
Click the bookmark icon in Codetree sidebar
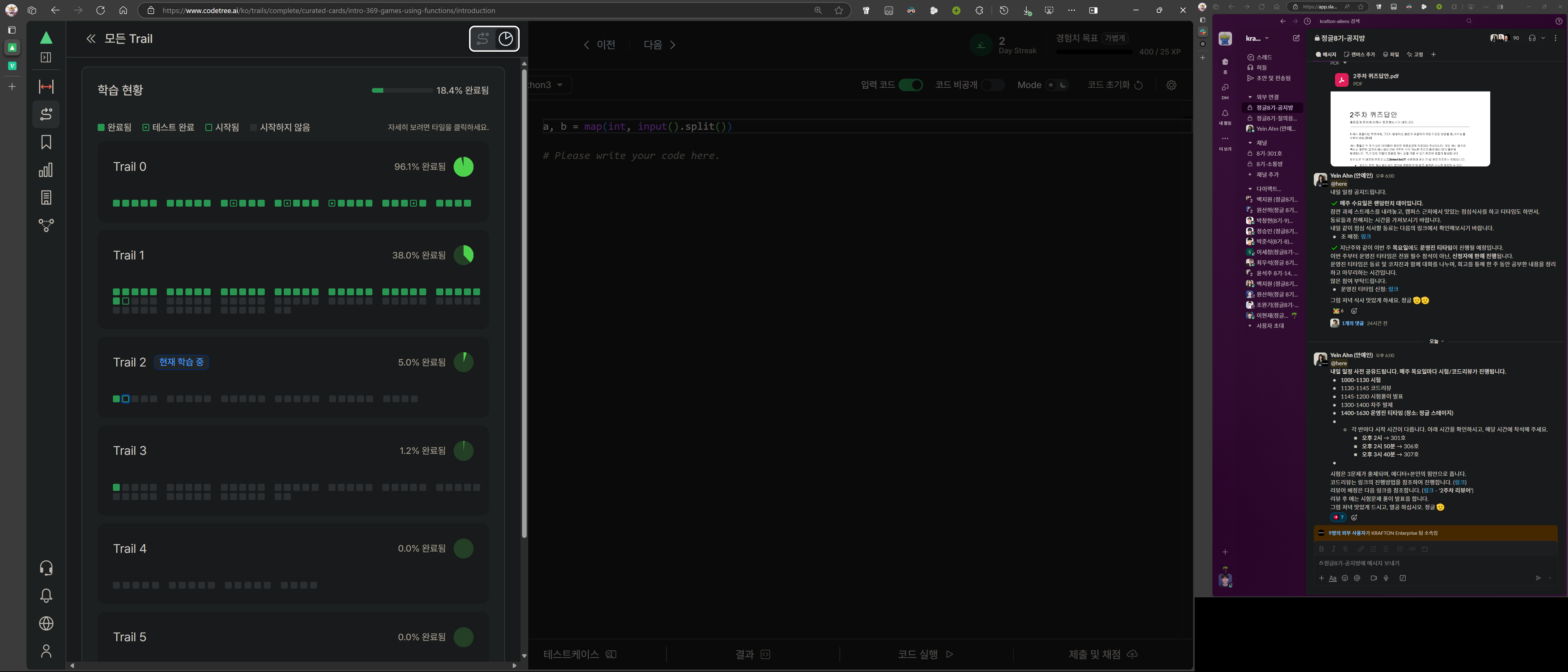coord(46,142)
